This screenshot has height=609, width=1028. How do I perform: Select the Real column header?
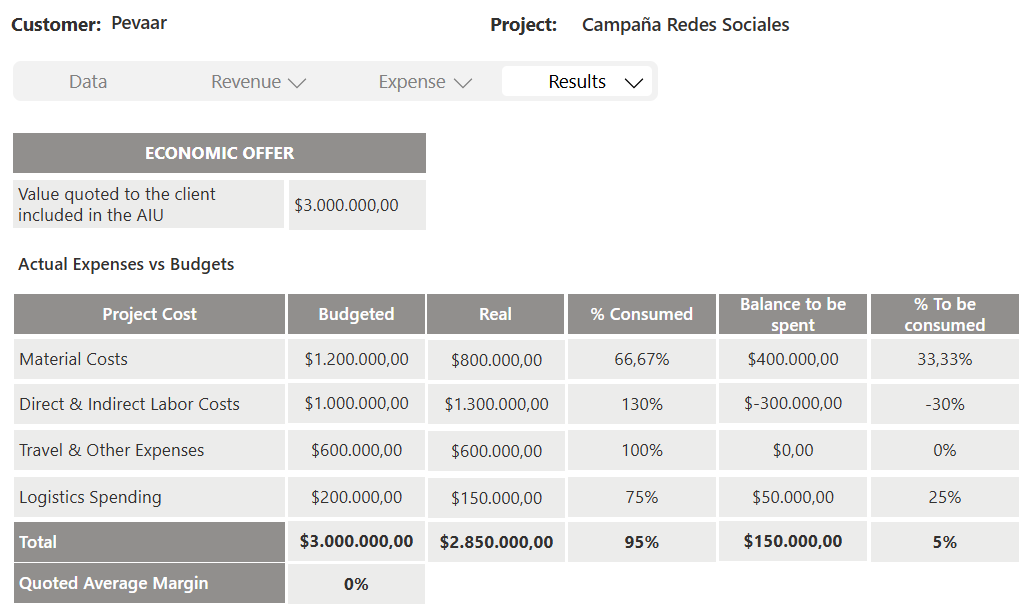pos(495,314)
